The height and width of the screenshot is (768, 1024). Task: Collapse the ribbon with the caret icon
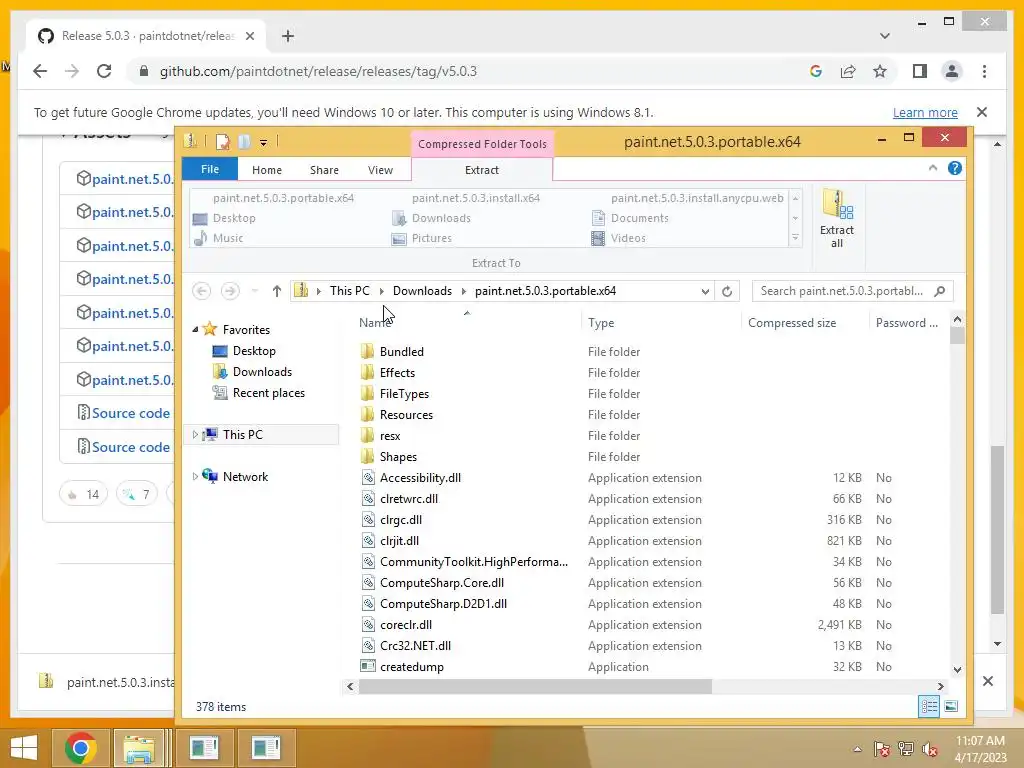pos(933,168)
